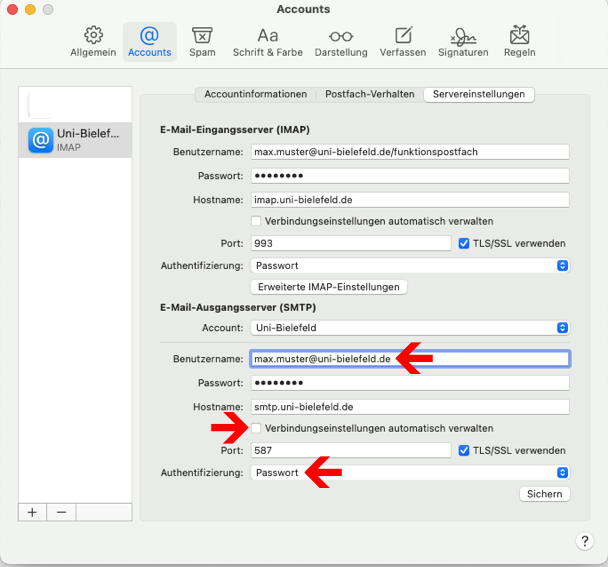Open help with the question mark button

(x=585, y=541)
